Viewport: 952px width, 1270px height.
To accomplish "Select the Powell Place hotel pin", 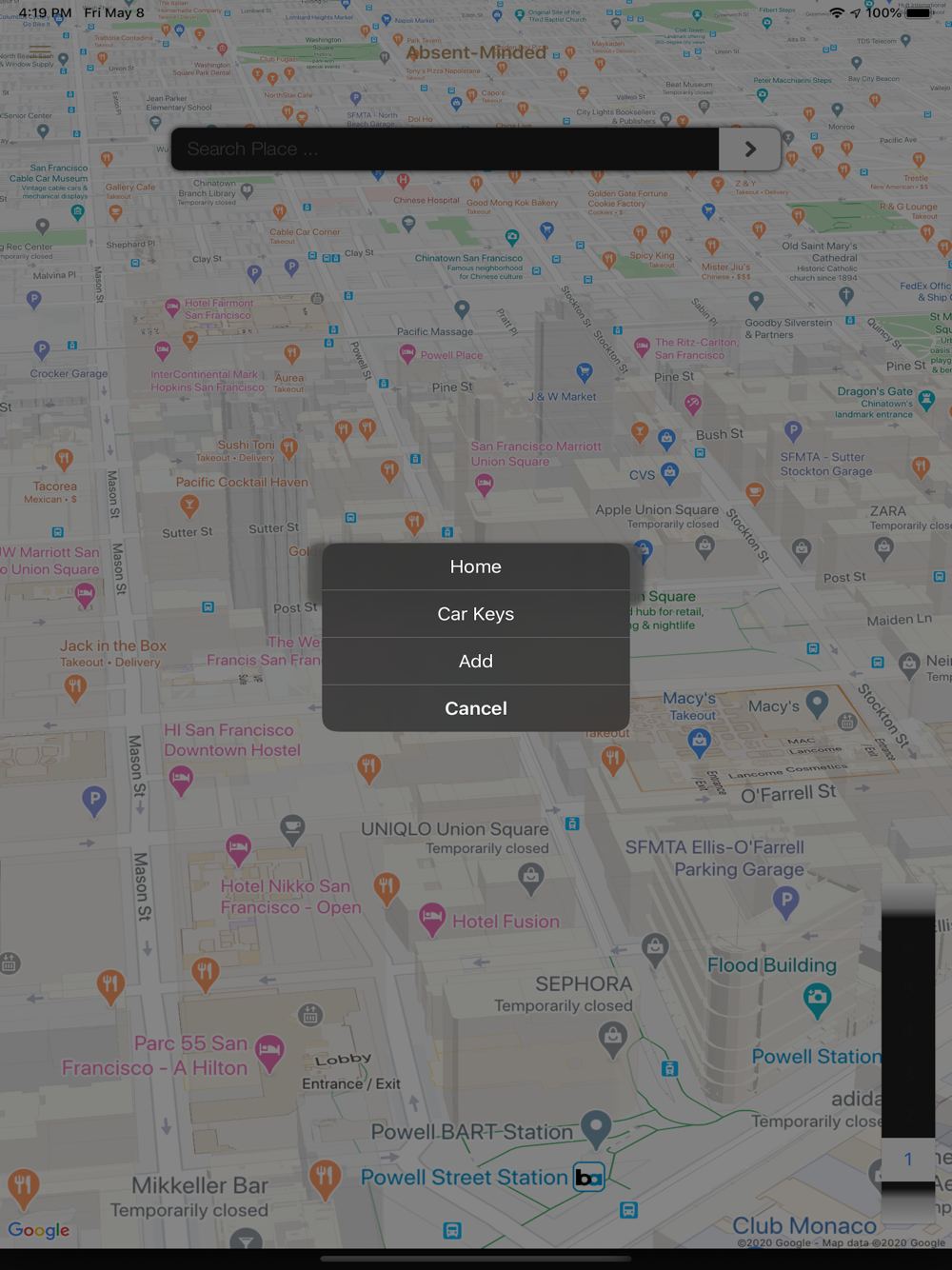I will coord(407,354).
